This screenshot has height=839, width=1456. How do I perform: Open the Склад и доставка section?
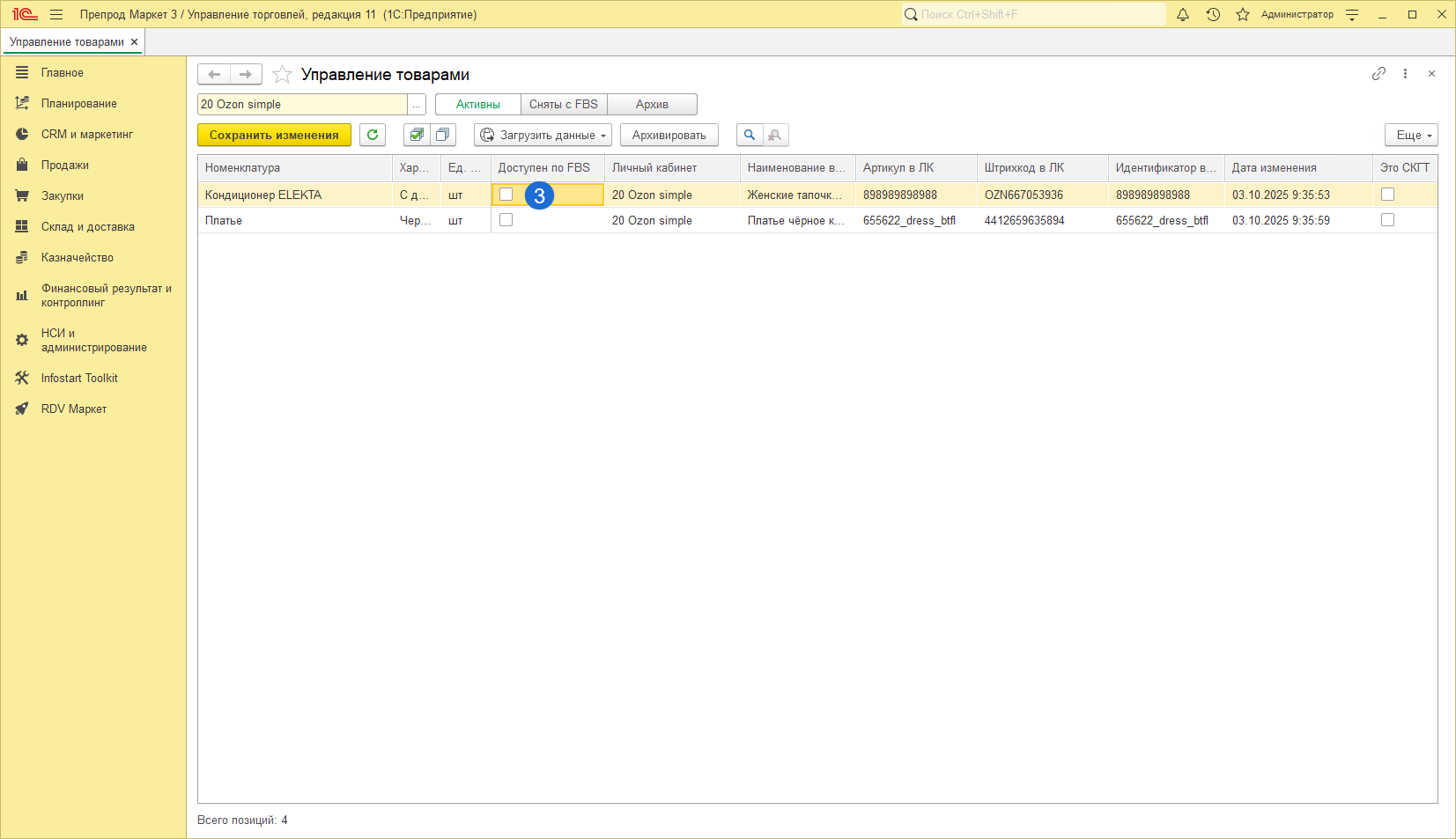click(x=87, y=226)
